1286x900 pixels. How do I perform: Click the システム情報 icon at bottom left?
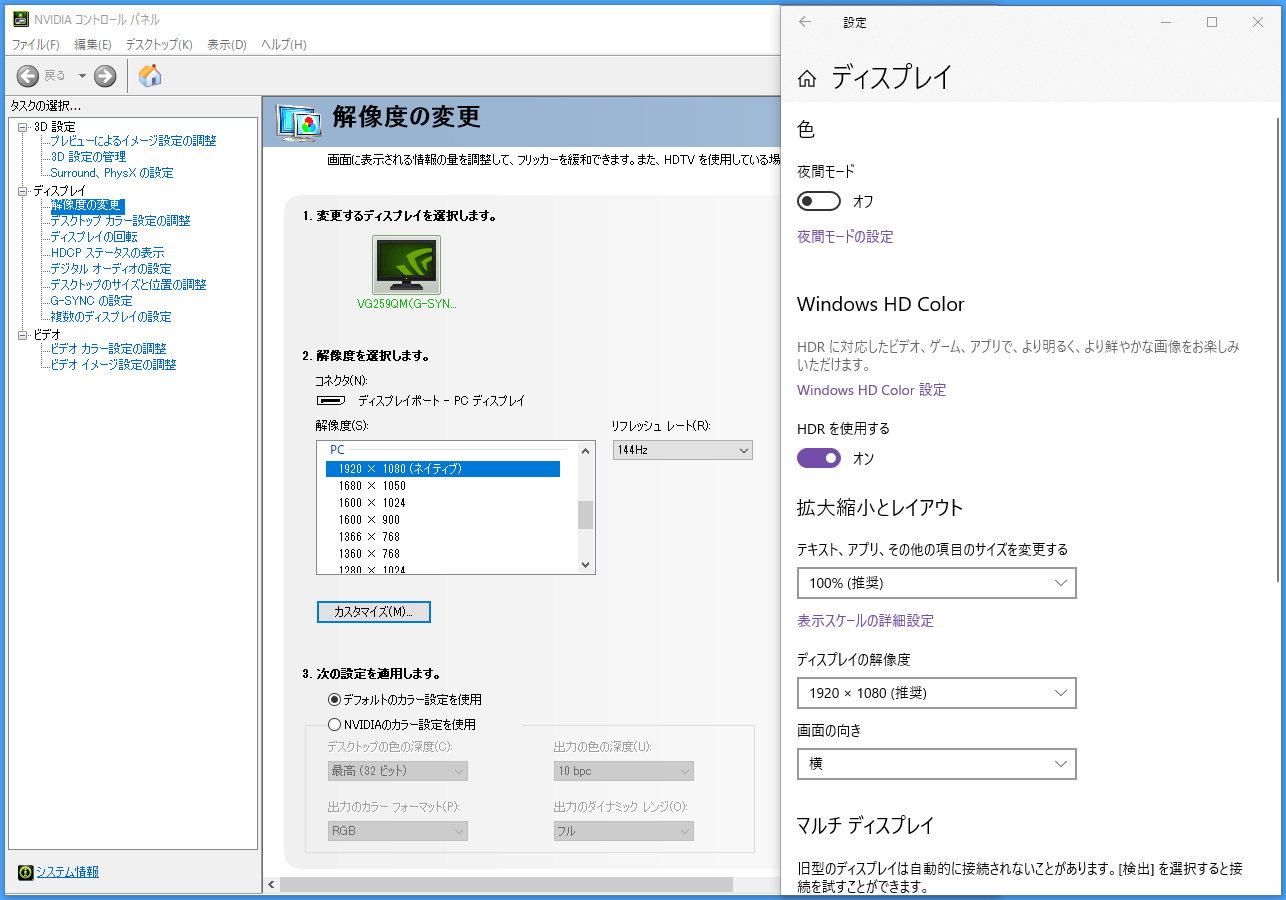click(x=25, y=872)
